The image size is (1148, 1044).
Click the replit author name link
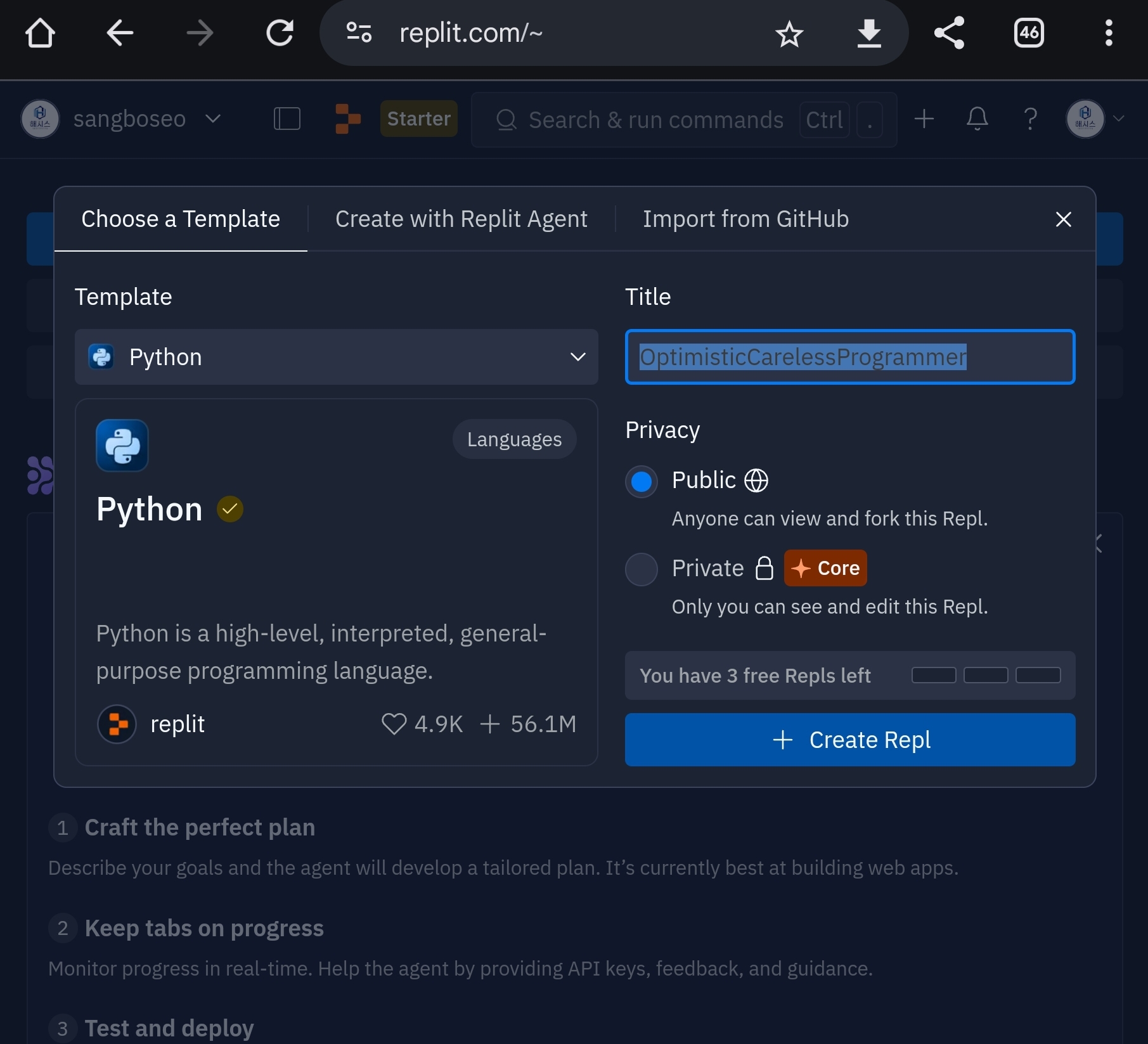(177, 724)
